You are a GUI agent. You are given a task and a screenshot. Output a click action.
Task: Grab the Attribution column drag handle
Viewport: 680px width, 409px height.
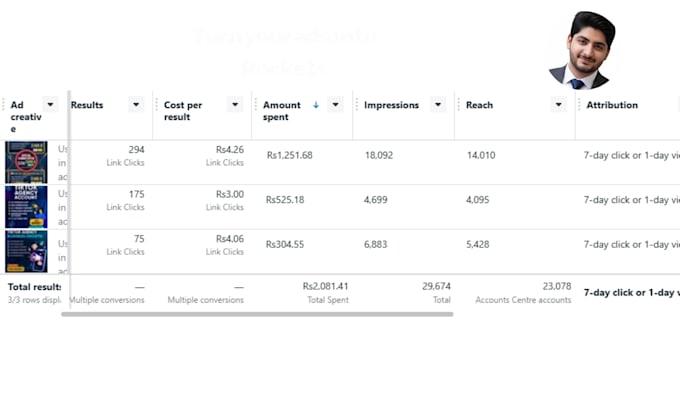click(579, 105)
